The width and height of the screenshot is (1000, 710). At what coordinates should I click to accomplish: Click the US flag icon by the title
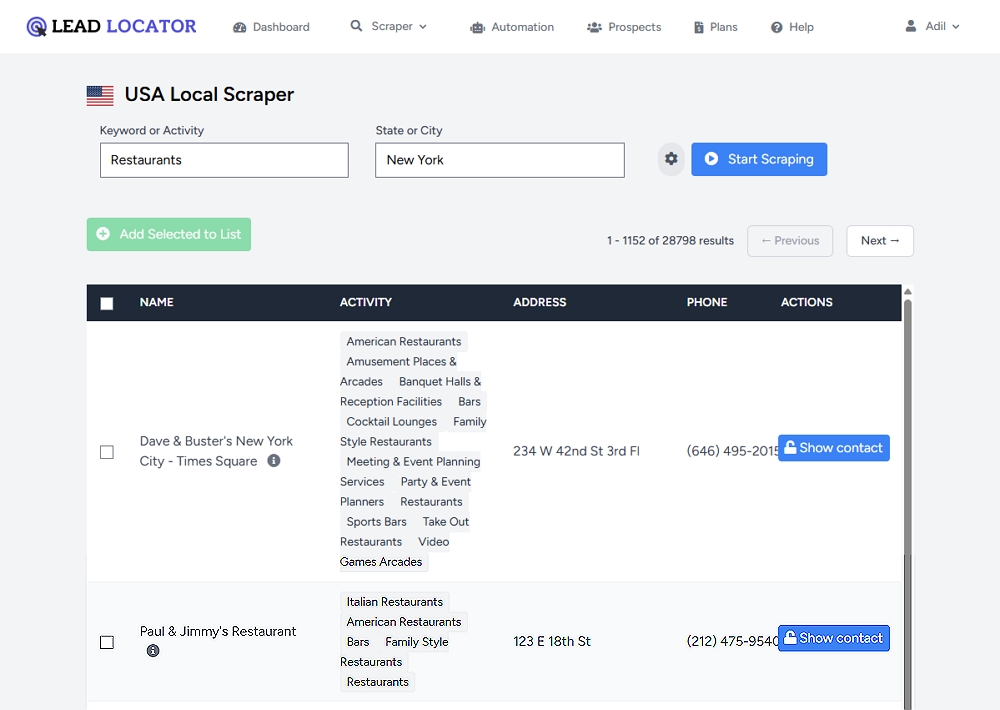point(100,95)
